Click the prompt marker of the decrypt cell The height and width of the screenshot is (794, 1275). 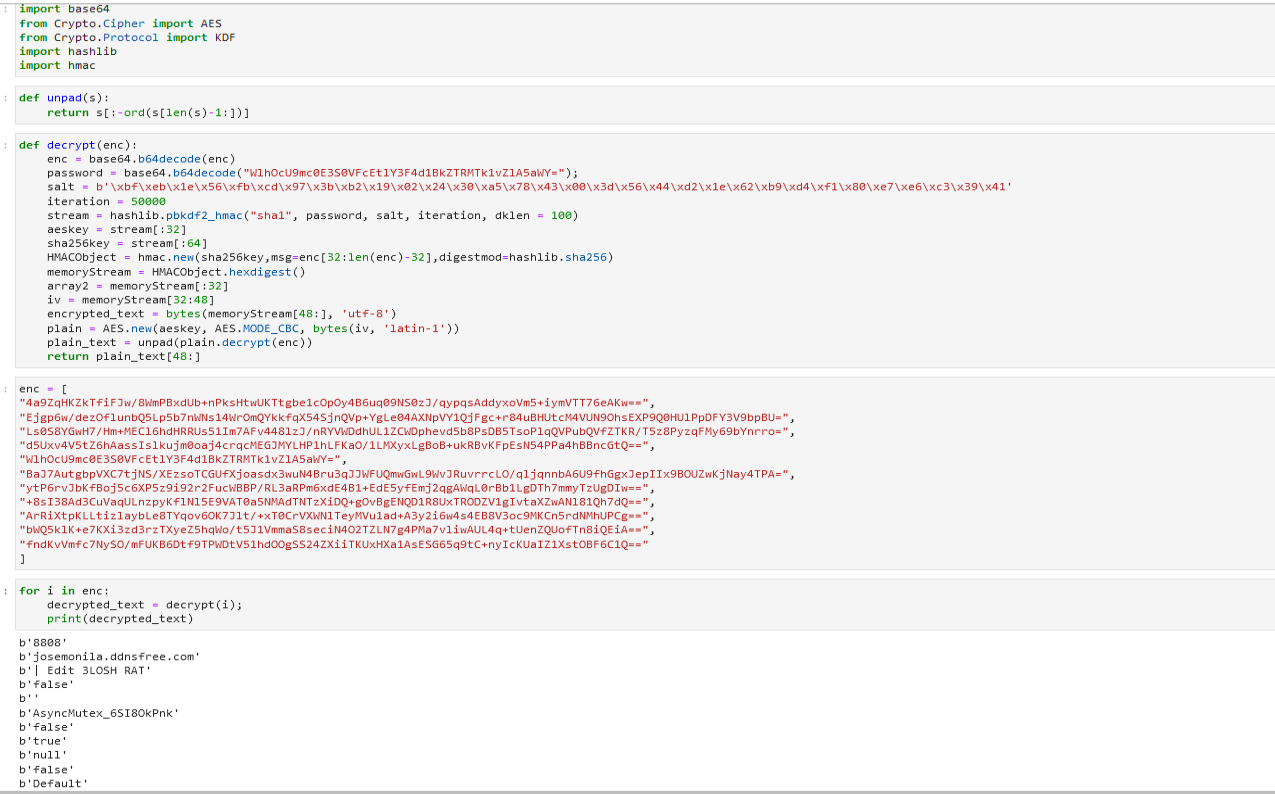(x=5, y=146)
